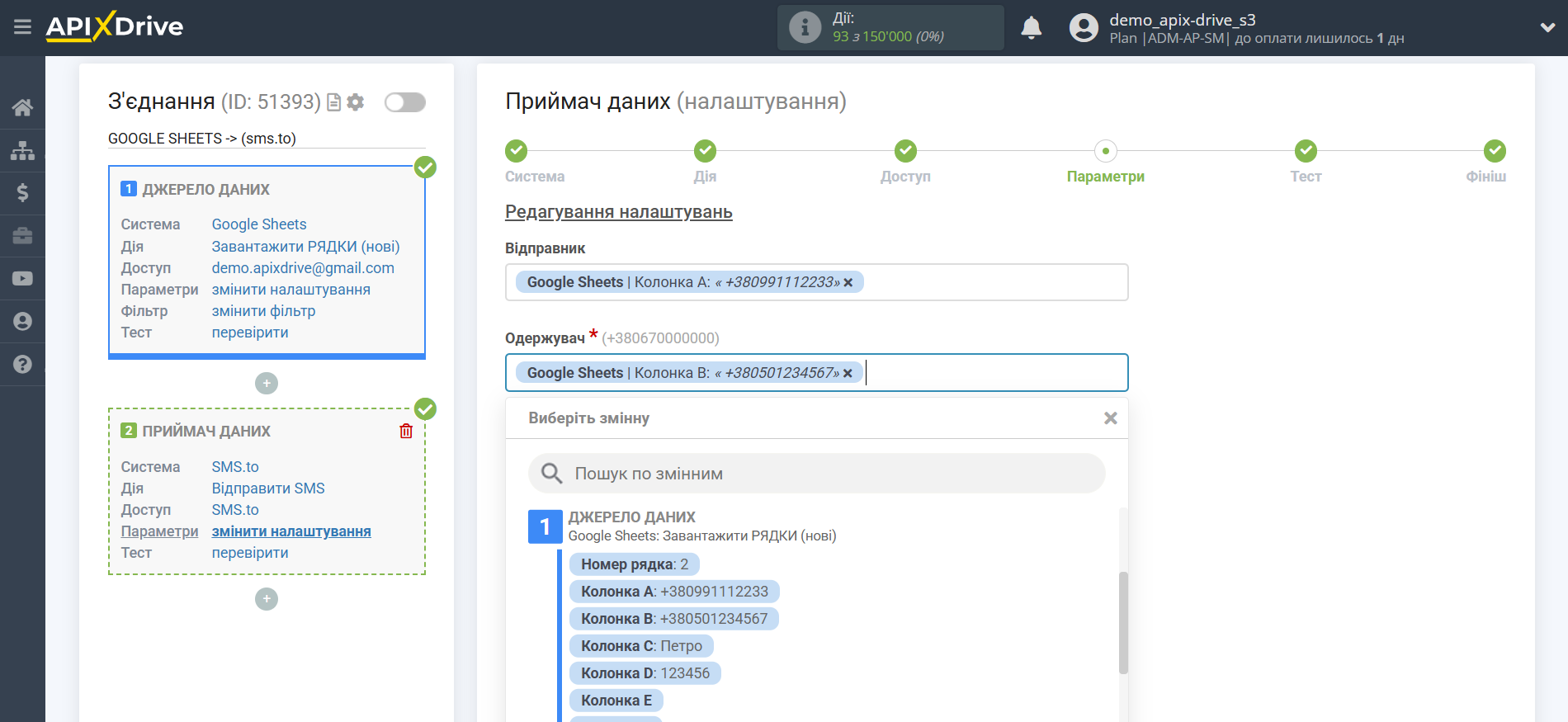The image size is (1568, 722).
Task: Click receiver змінити налаштування link
Action: 291,531
